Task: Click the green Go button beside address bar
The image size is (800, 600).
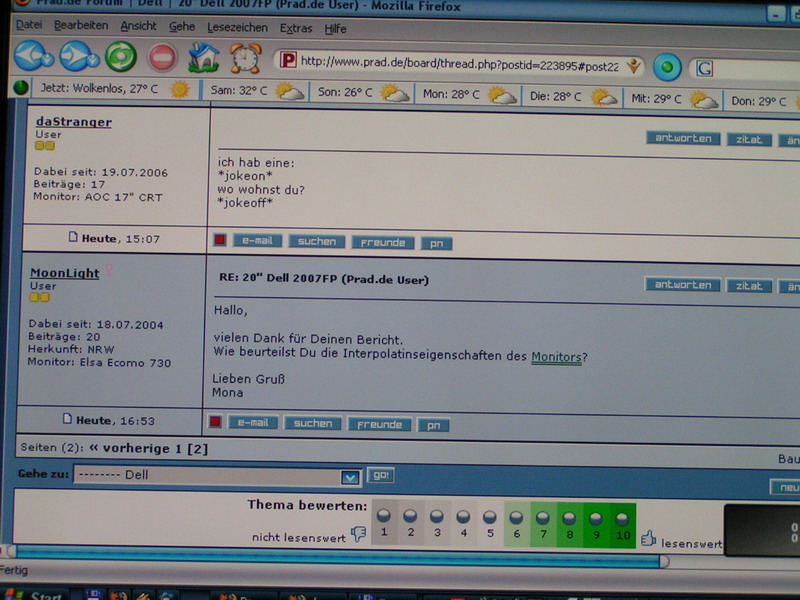Action: coord(667,67)
